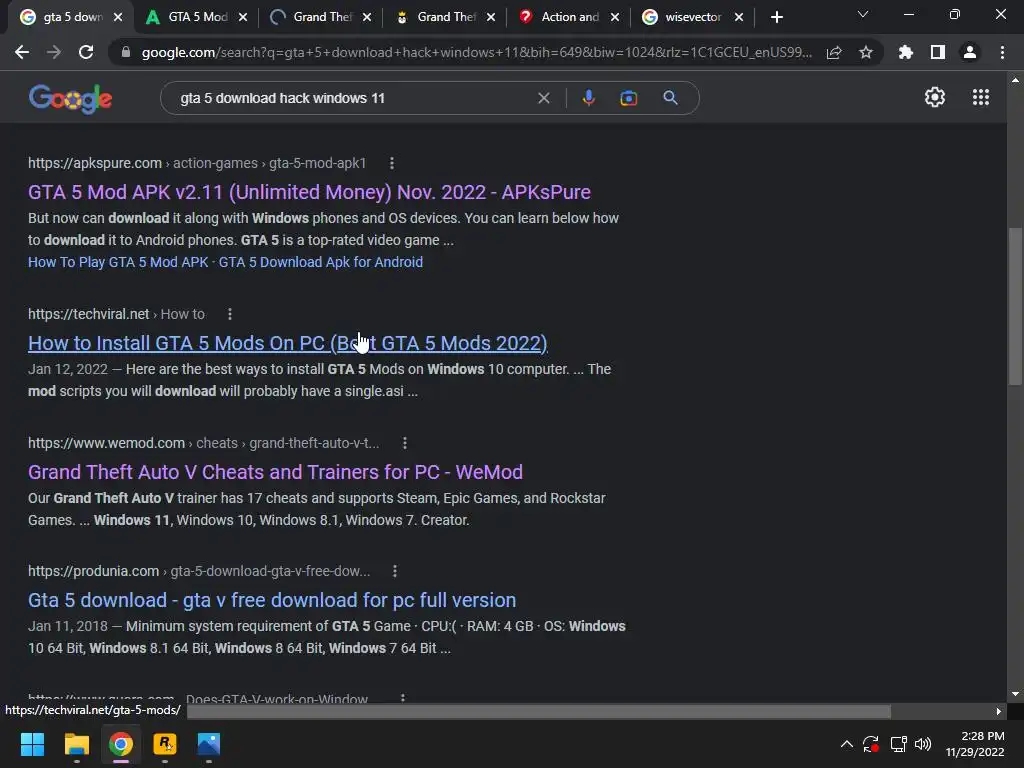Close the wisevector tab
The width and height of the screenshot is (1024, 768).
pos(739,17)
